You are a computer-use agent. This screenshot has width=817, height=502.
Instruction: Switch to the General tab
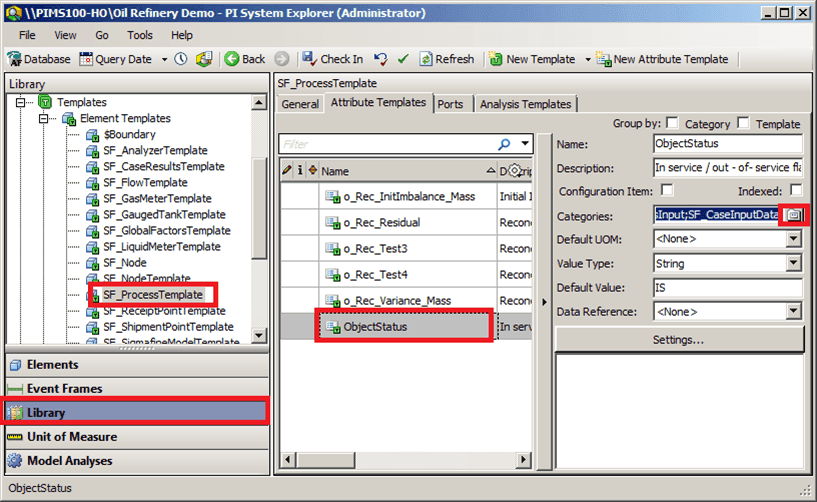pos(300,104)
